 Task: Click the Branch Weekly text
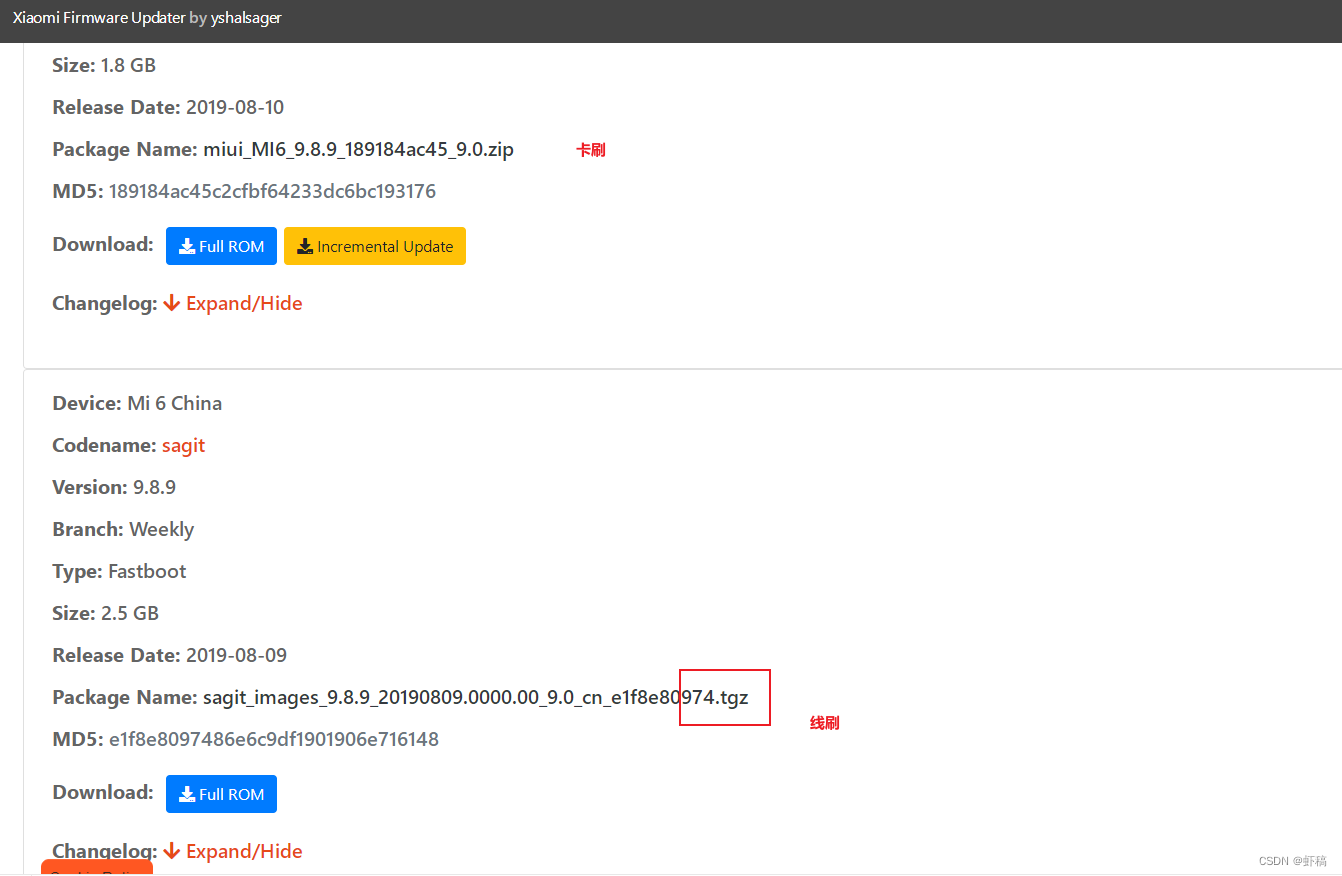tap(123, 529)
